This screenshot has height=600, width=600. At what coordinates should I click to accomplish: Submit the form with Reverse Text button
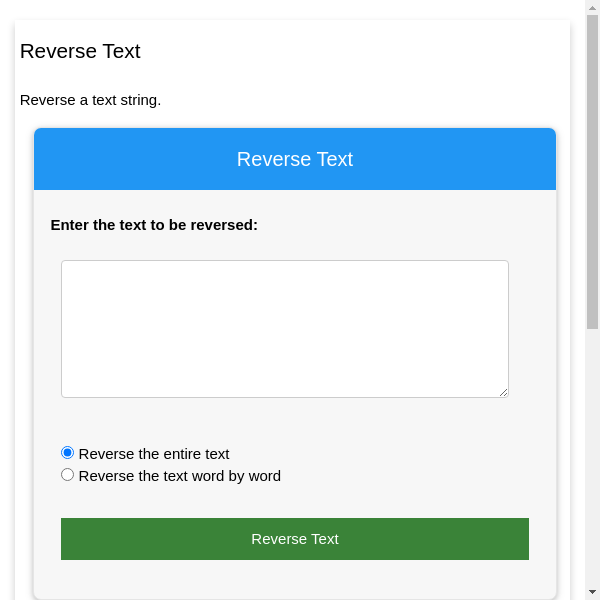point(295,539)
